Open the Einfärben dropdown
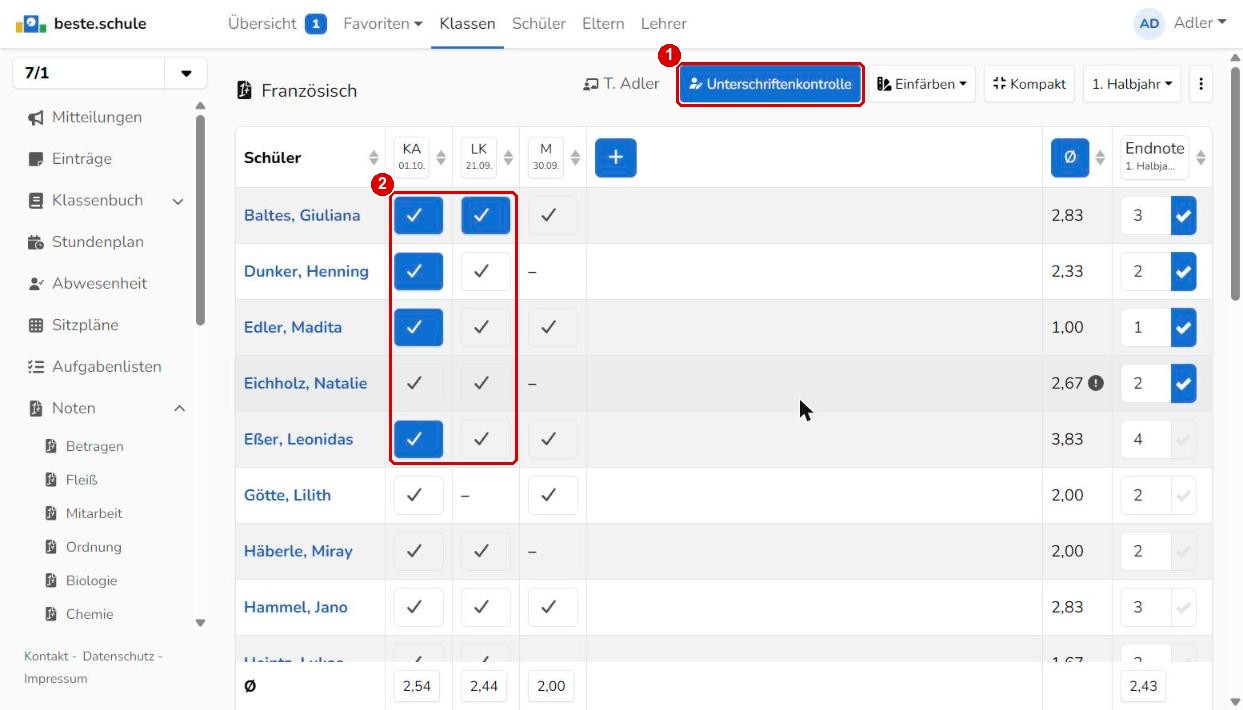The height and width of the screenshot is (710, 1243). pos(922,84)
